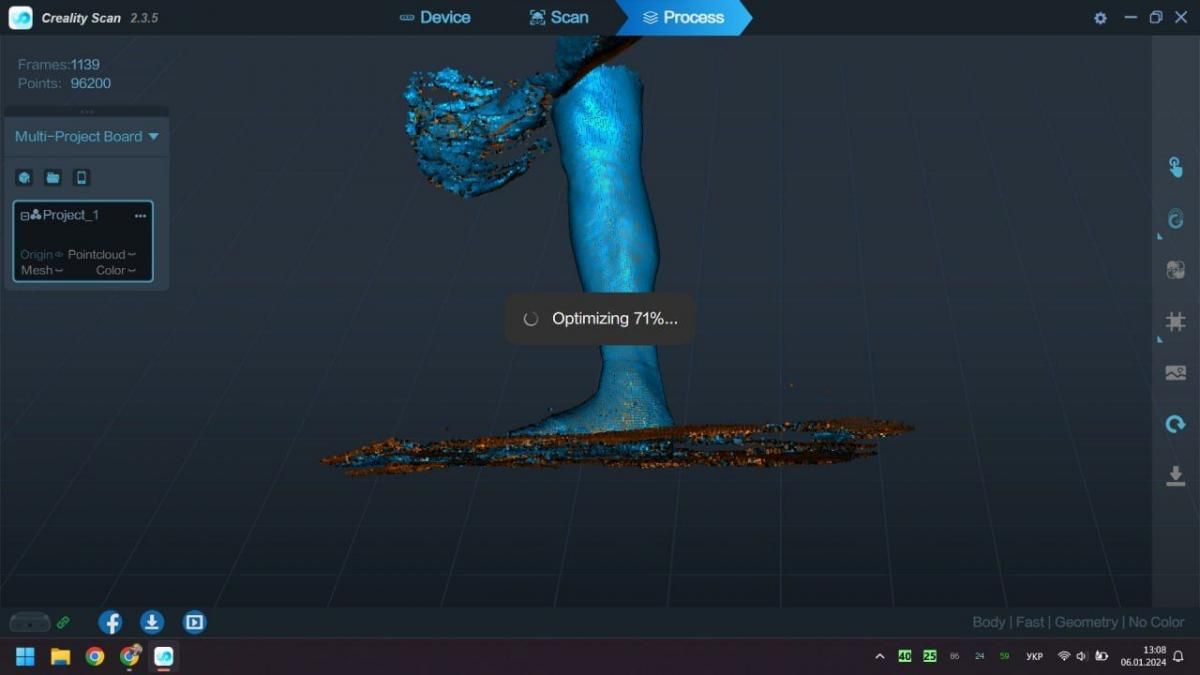Toggle Pointcloud visibility in Project_1
The height and width of the screenshot is (675, 1200).
132,255
